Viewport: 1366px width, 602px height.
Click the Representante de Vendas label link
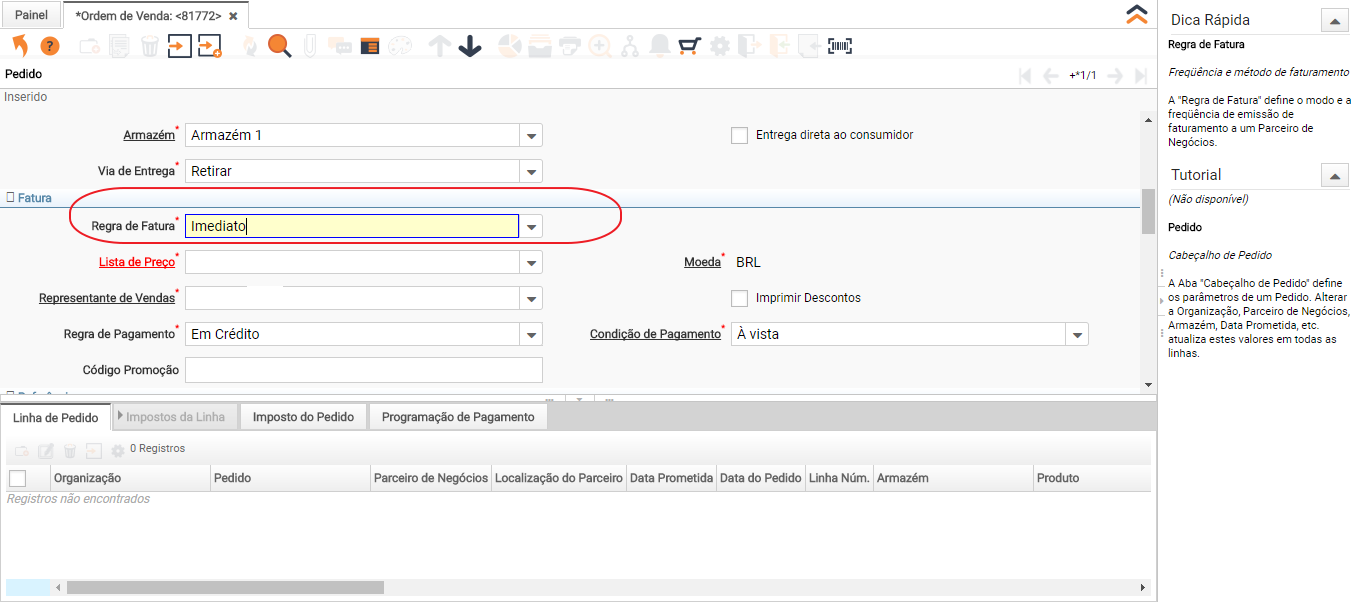click(x=106, y=298)
